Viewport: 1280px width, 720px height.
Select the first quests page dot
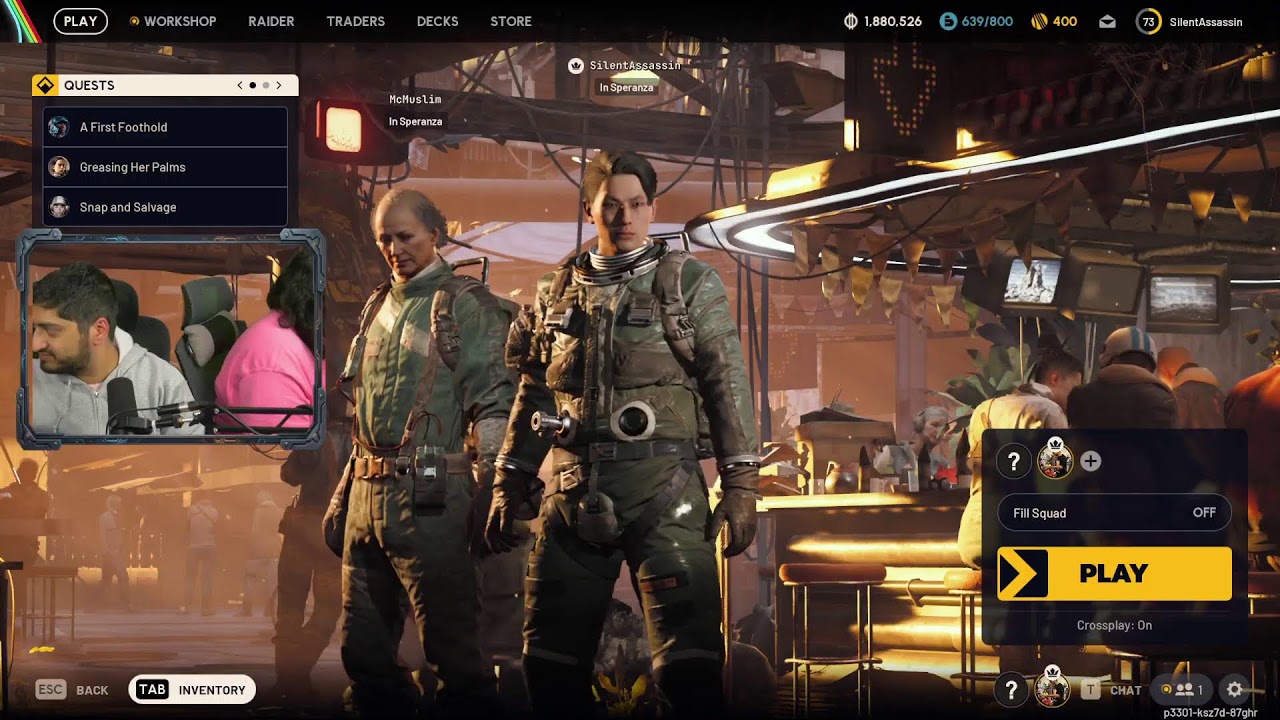click(252, 85)
